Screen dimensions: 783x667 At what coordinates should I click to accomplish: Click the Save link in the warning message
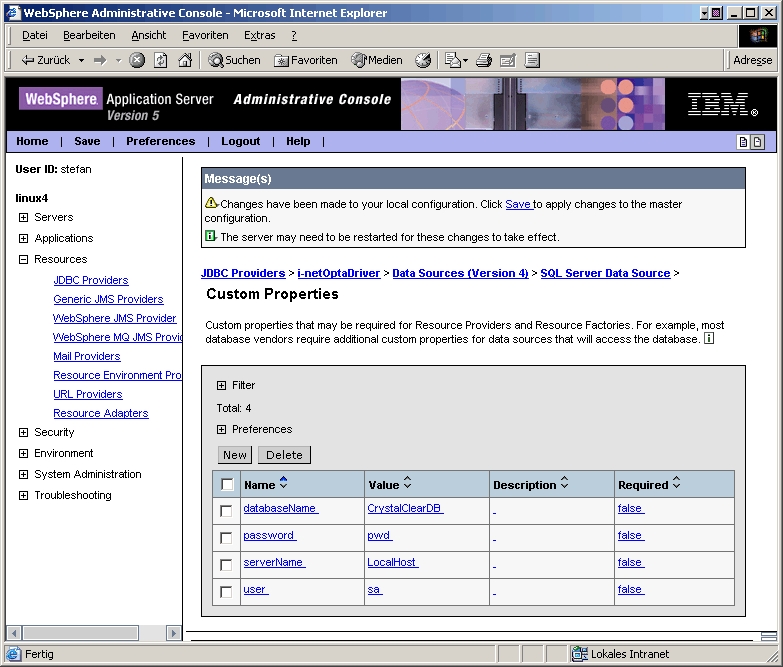coord(518,204)
